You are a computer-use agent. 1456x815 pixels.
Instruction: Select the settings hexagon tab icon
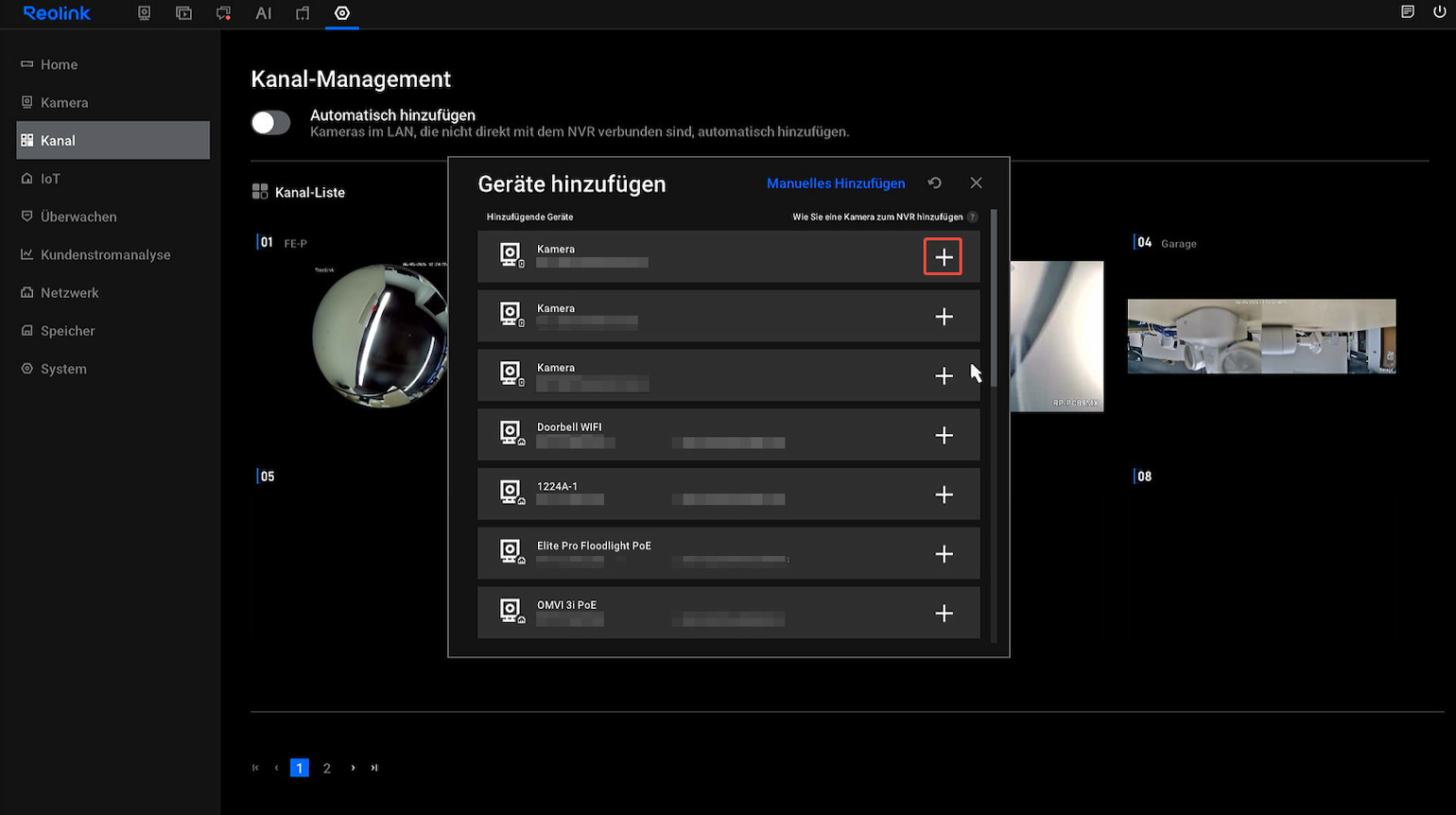342,13
